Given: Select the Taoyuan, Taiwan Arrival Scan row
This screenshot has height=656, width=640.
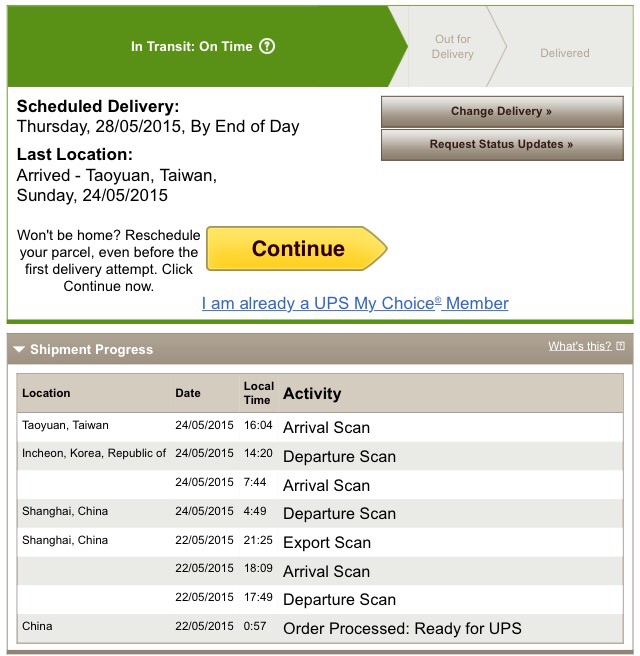Looking at the screenshot, I should click(320, 427).
